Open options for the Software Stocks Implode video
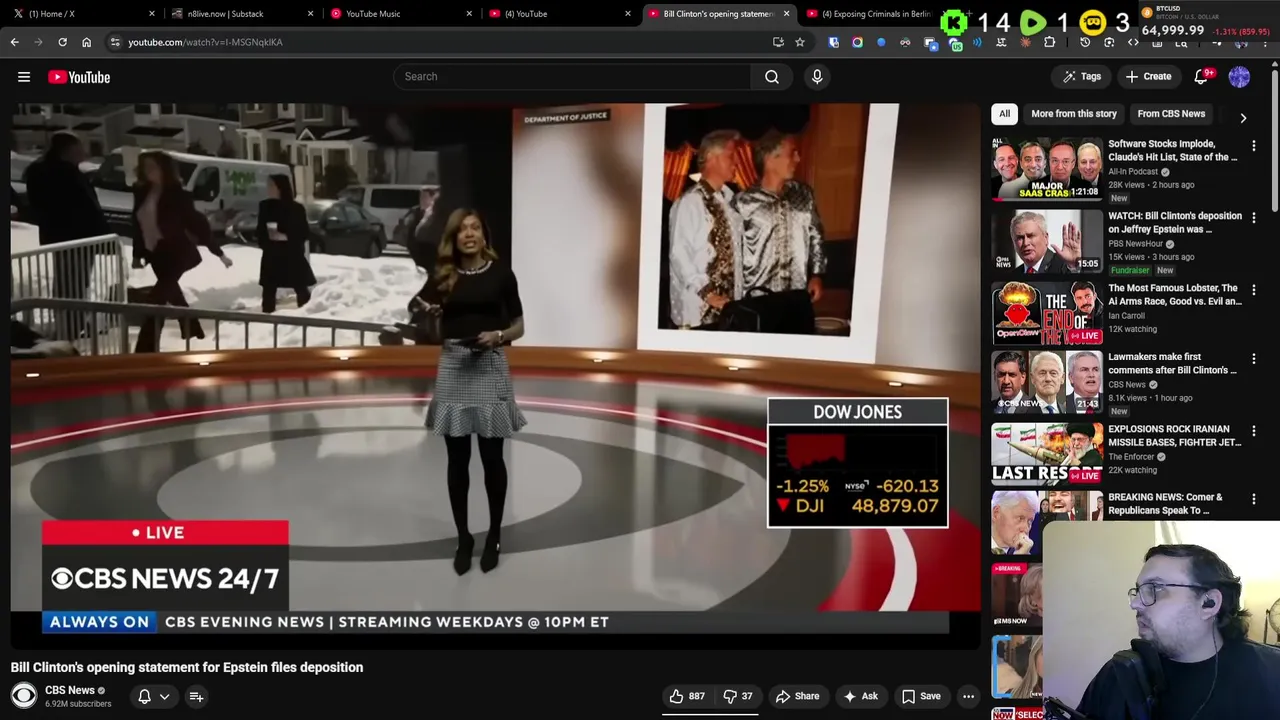 pyautogui.click(x=1254, y=146)
